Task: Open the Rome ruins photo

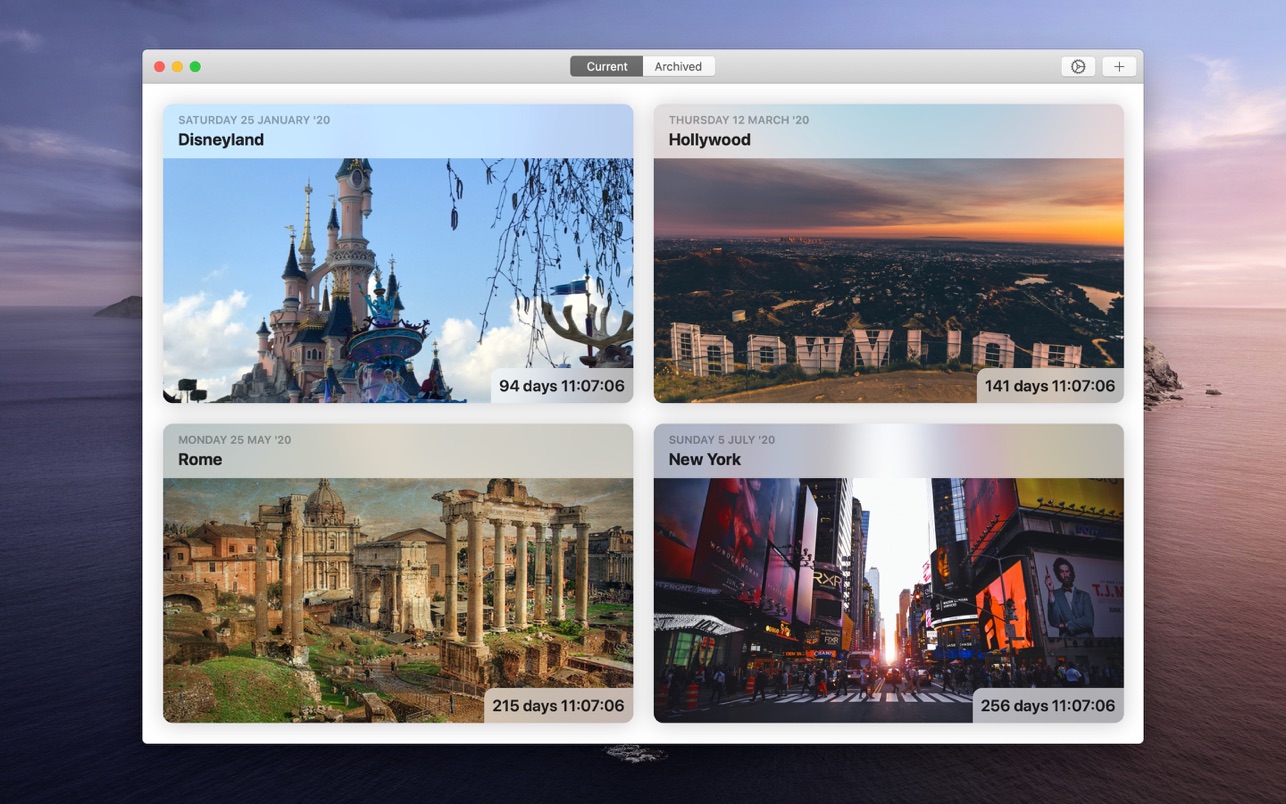Action: [x=398, y=600]
